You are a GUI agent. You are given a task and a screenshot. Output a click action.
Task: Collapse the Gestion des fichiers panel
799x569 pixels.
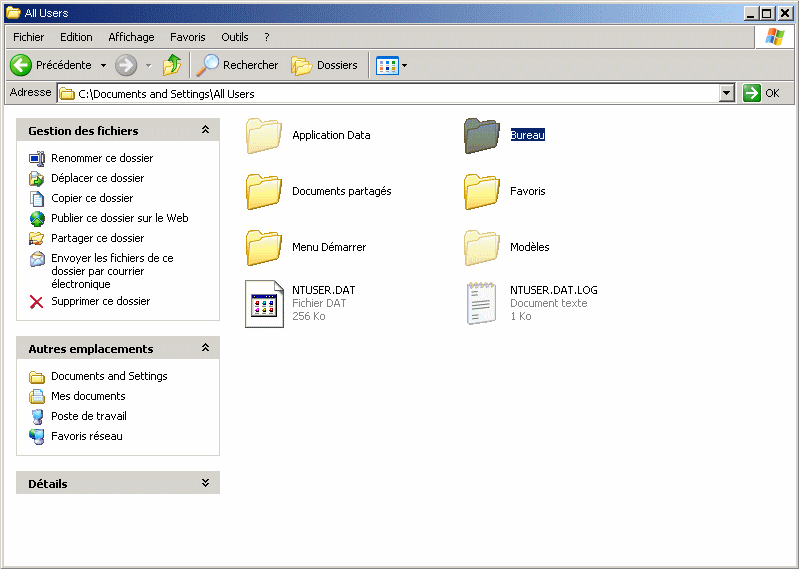point(205,130)
